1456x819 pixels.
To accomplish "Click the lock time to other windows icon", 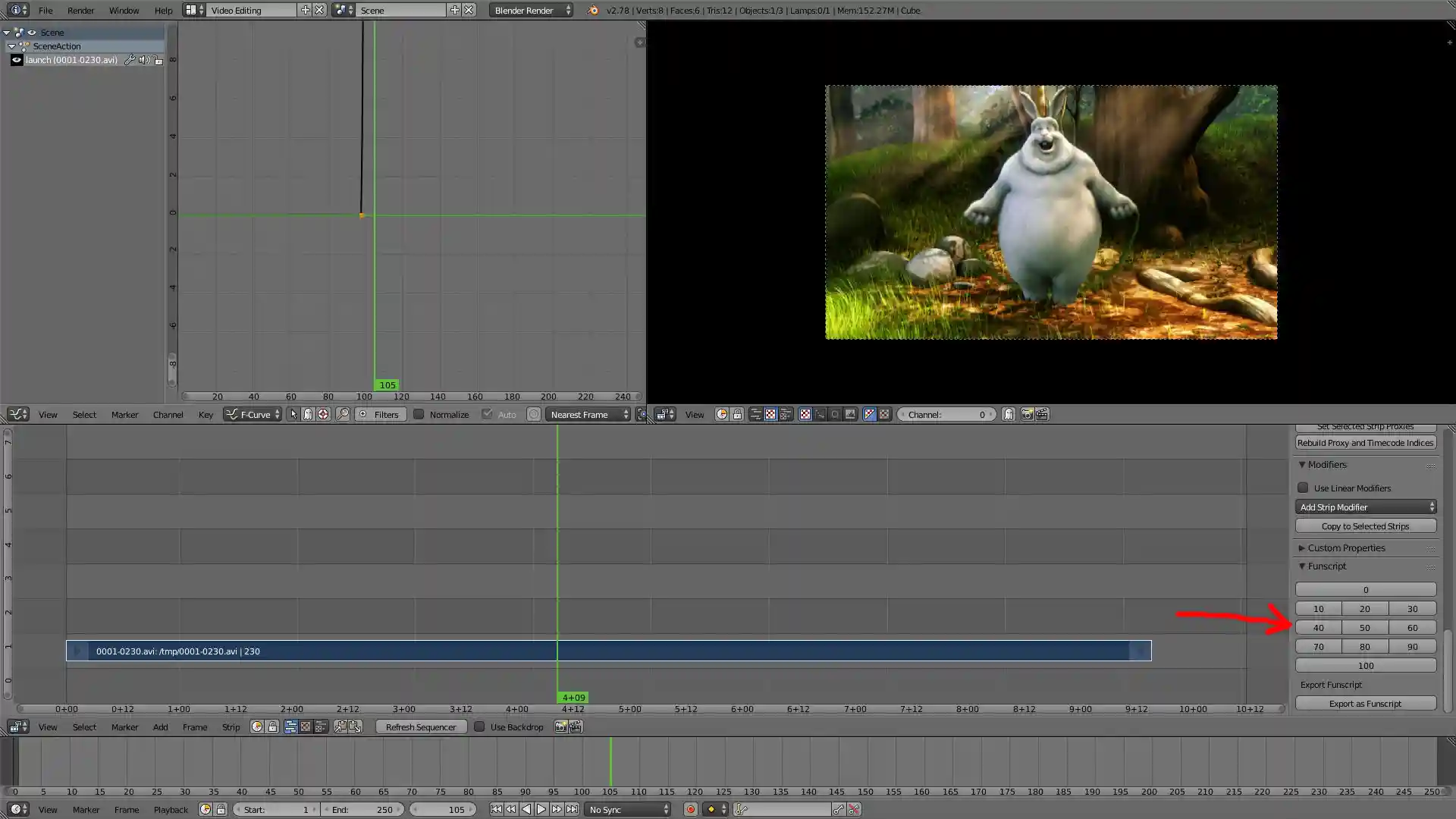I will 221,809.
